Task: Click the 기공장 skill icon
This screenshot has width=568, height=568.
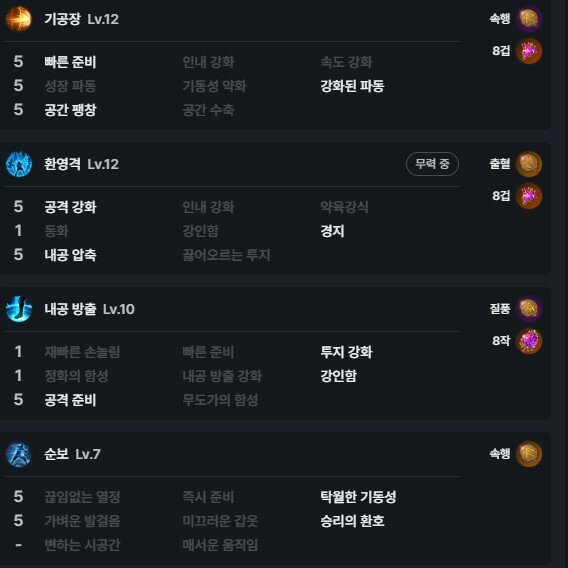Action: click(x=19, y=19)
